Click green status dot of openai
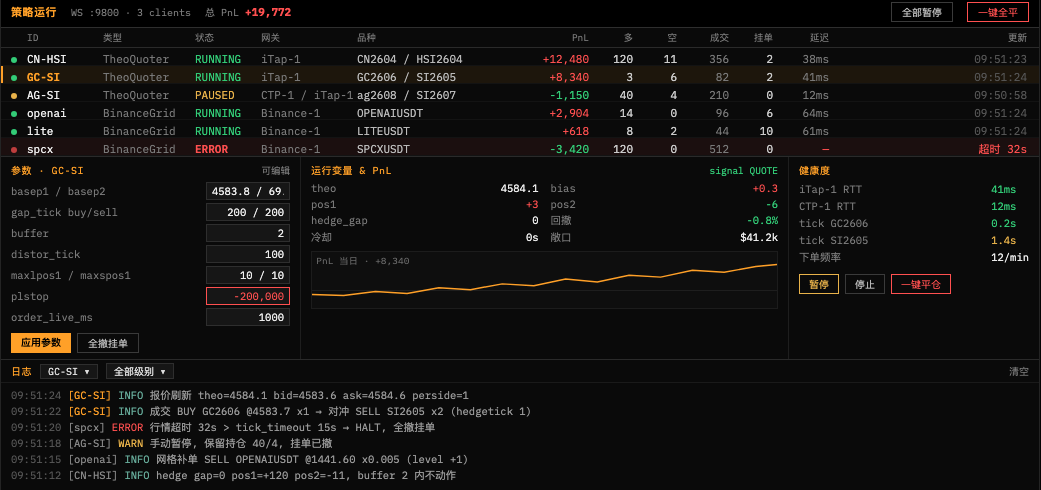 coord(14,114)
